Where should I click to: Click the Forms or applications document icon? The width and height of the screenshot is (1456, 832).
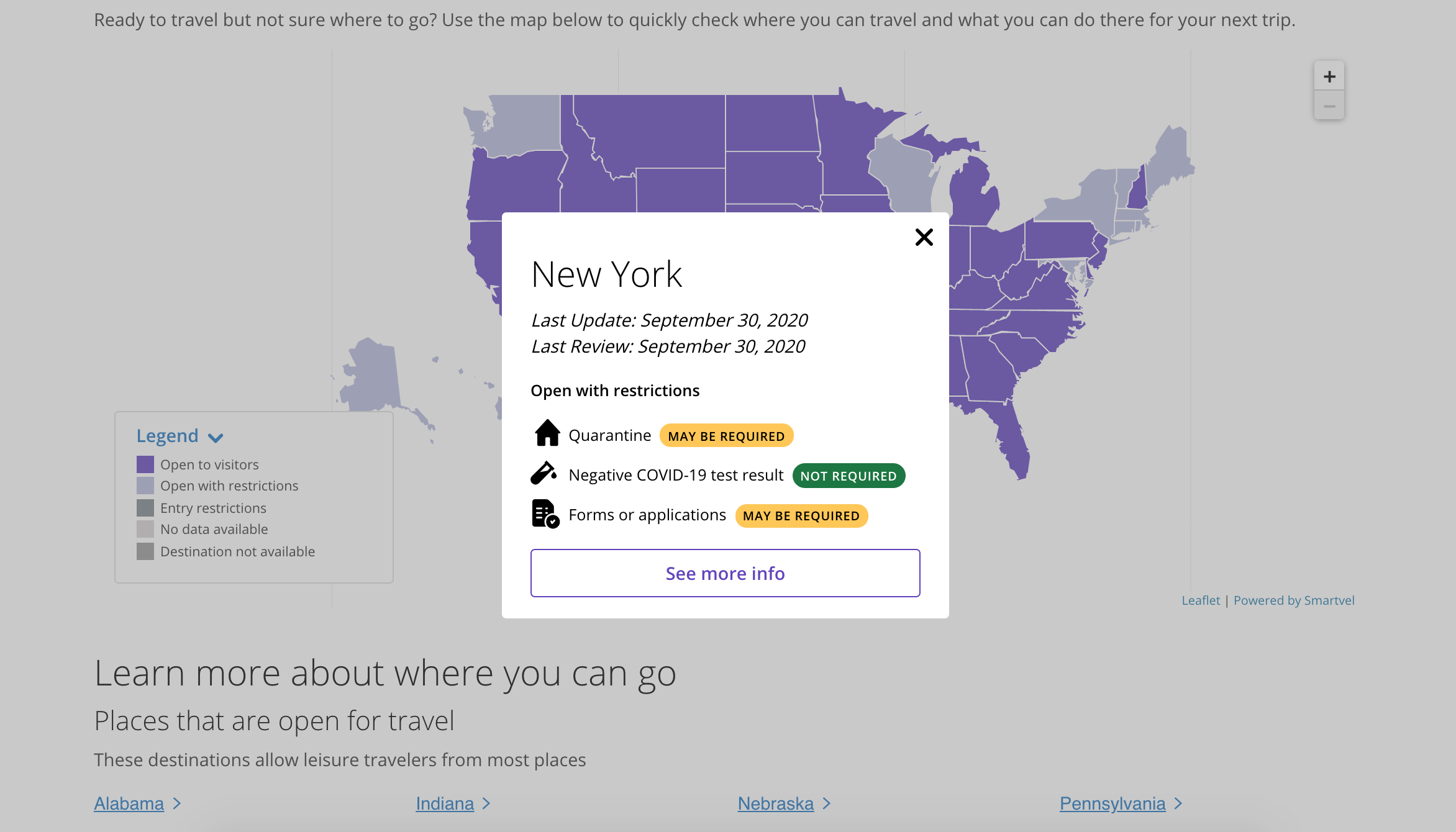click(545, 514)
